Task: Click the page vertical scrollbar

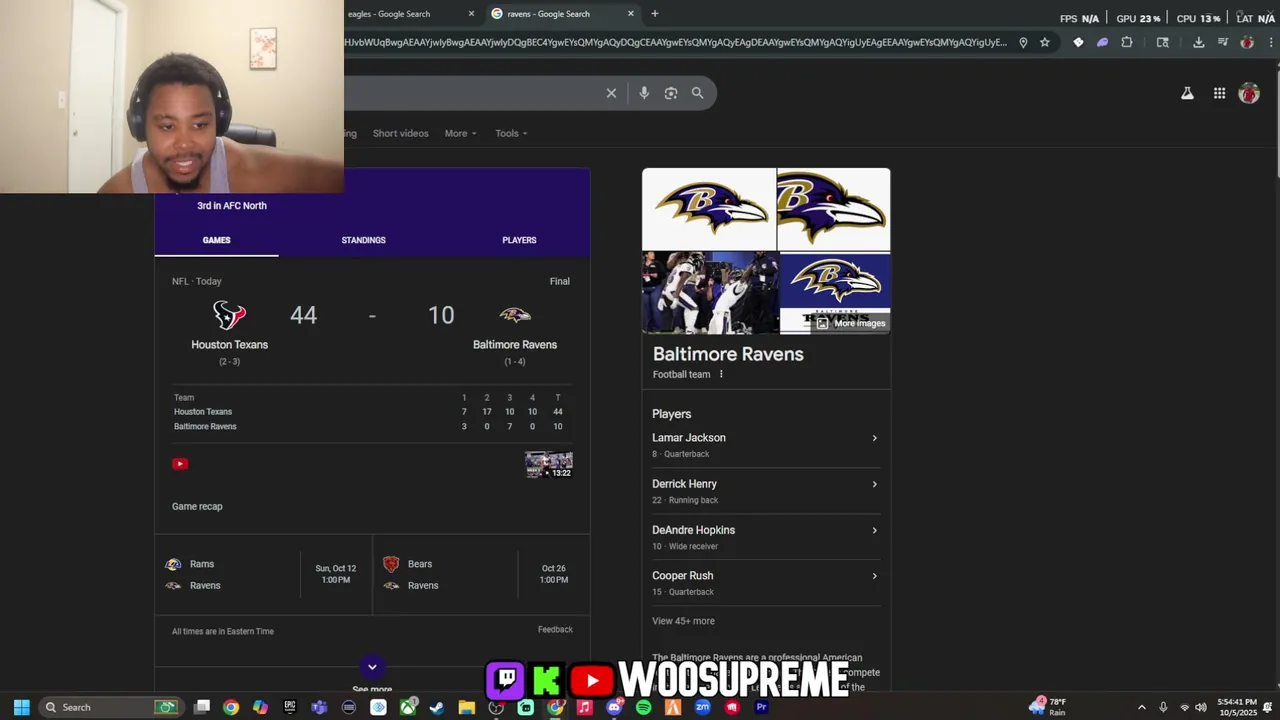Action: [1275, 120]
